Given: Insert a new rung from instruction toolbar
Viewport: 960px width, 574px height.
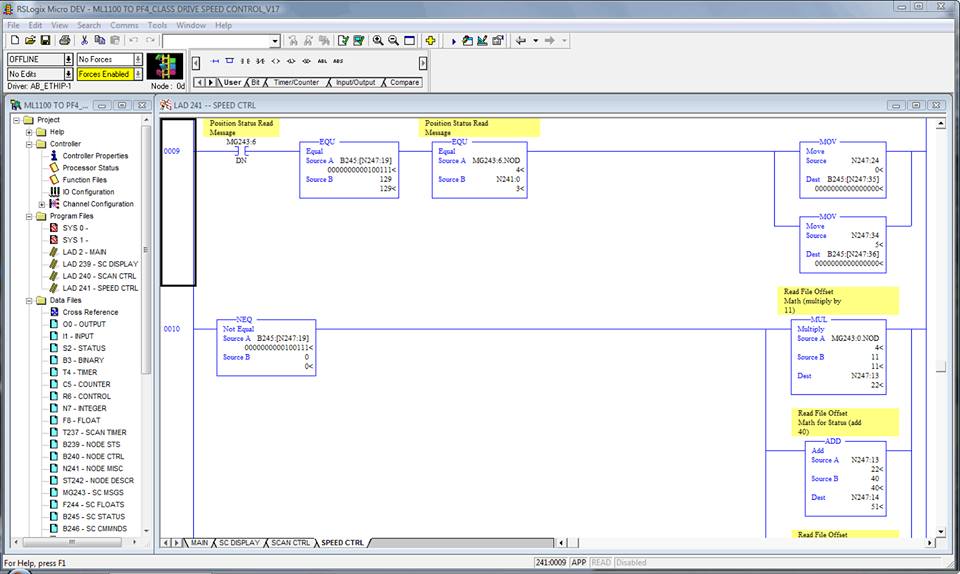Looking at the screenshot, I should coord(214,61).
